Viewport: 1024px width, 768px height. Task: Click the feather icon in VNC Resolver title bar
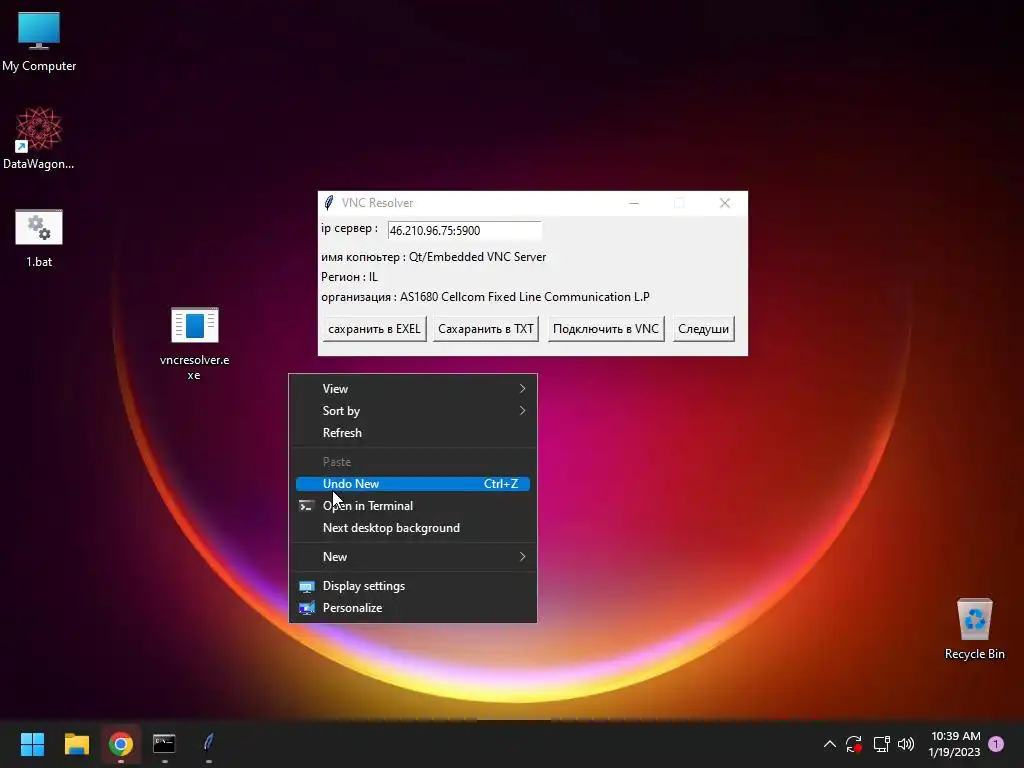pyautogui.click(x=329, y=203)
